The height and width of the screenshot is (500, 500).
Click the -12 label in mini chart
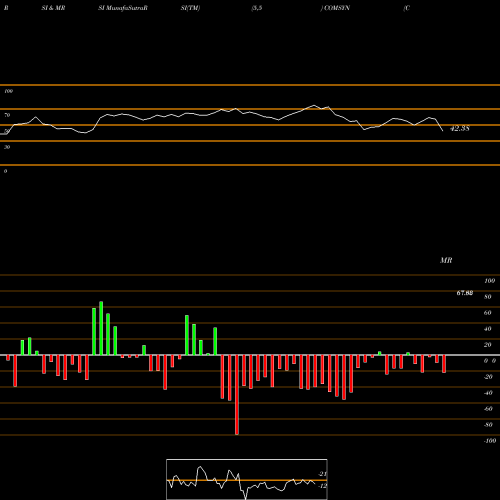pos(322,486)
